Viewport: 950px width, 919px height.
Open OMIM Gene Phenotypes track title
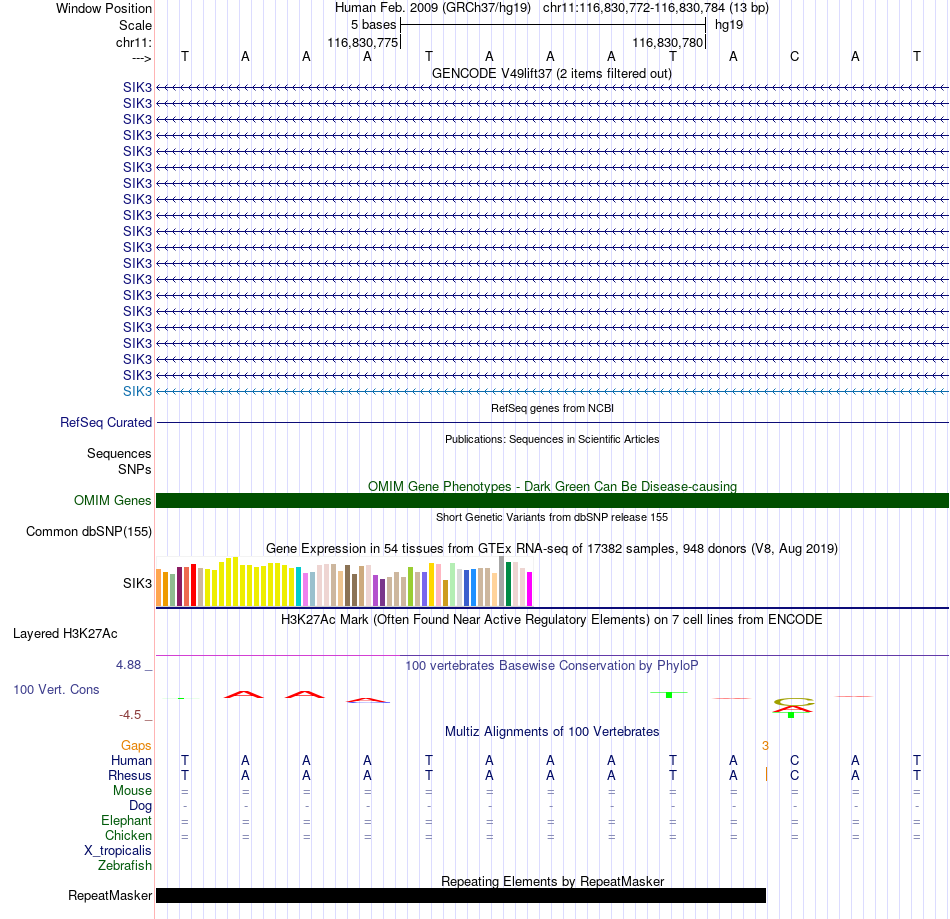pyautogui.click(x=552, y=486)
